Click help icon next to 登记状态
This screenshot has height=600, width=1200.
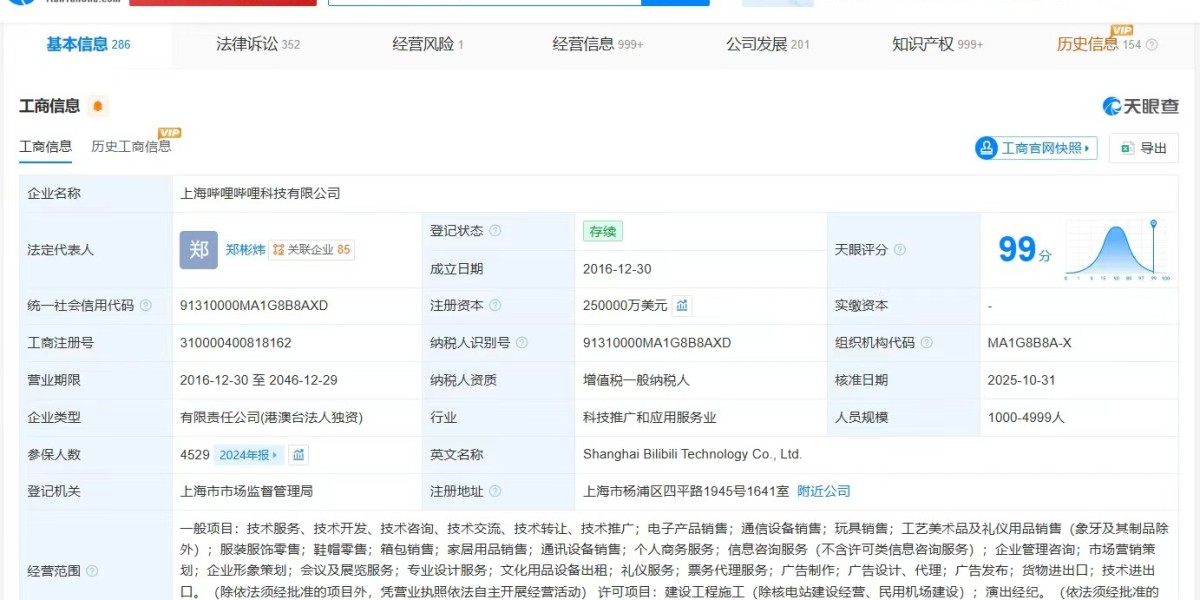pos(495,231)
